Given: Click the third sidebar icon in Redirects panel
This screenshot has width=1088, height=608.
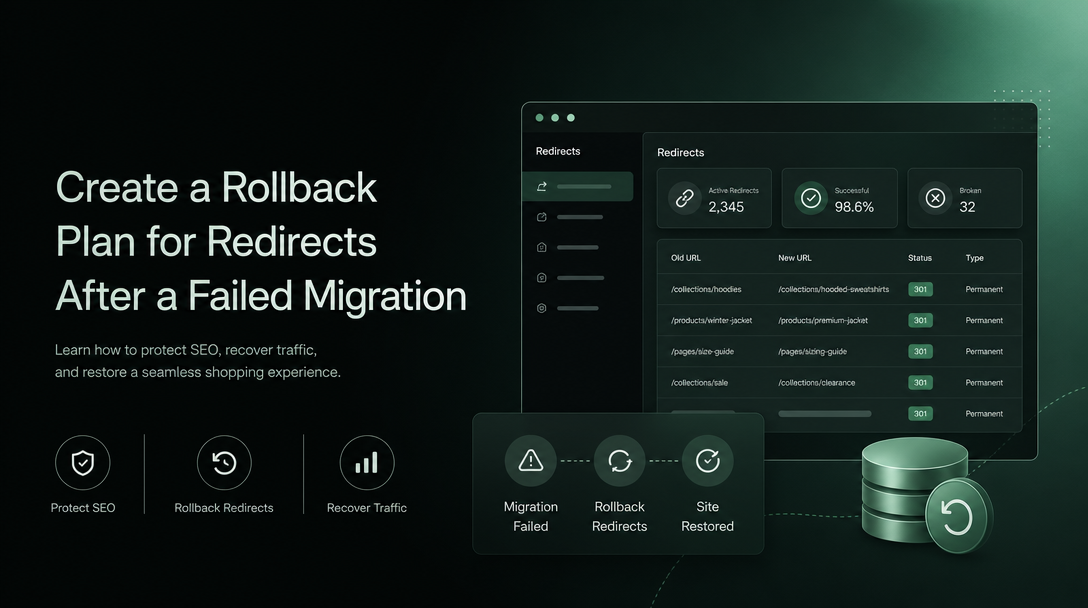Looking at the screenshot, I should (542, 247).
